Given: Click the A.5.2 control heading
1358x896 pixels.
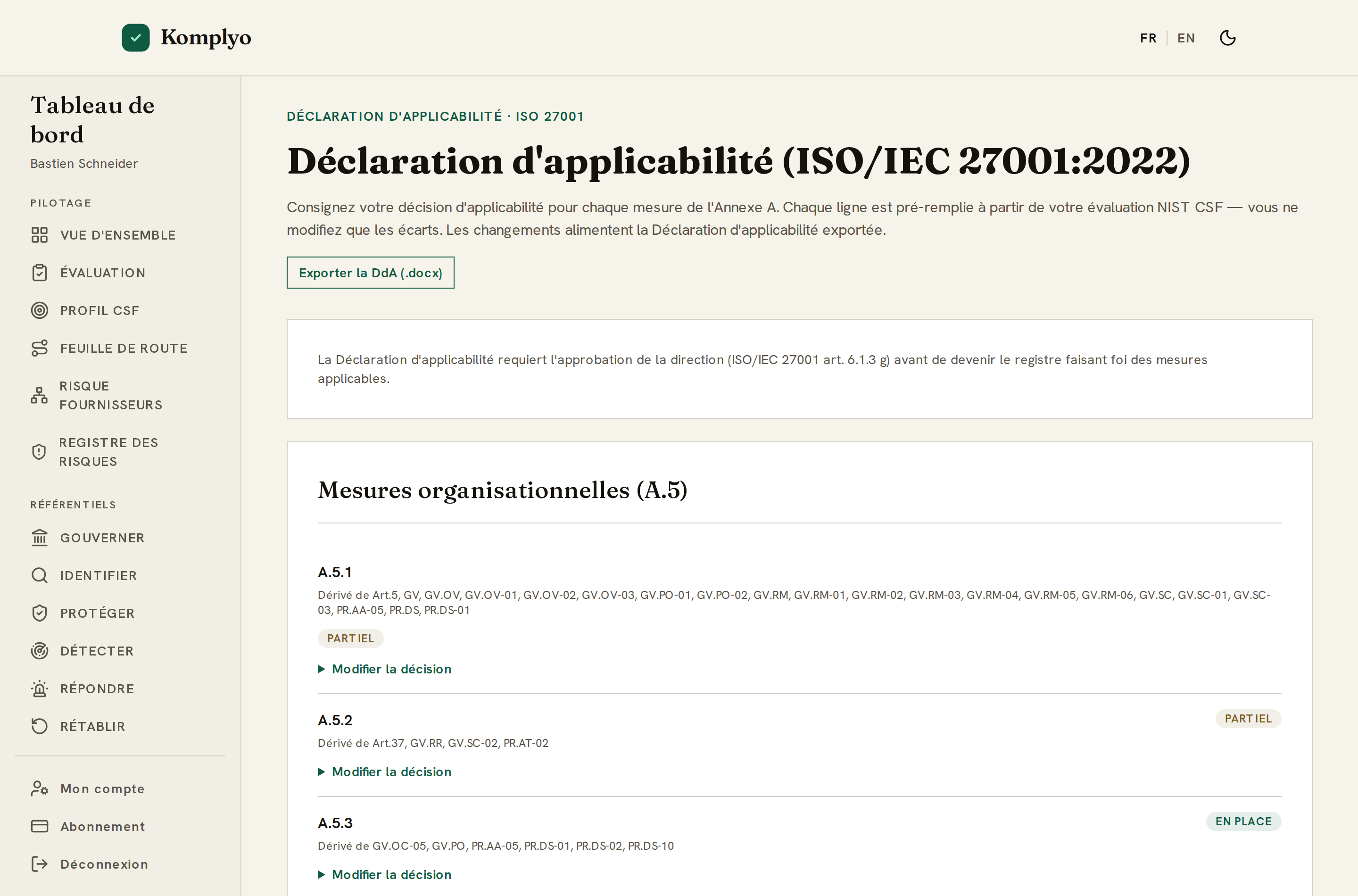Looking at the screenshot, I should tap(335, 720).
